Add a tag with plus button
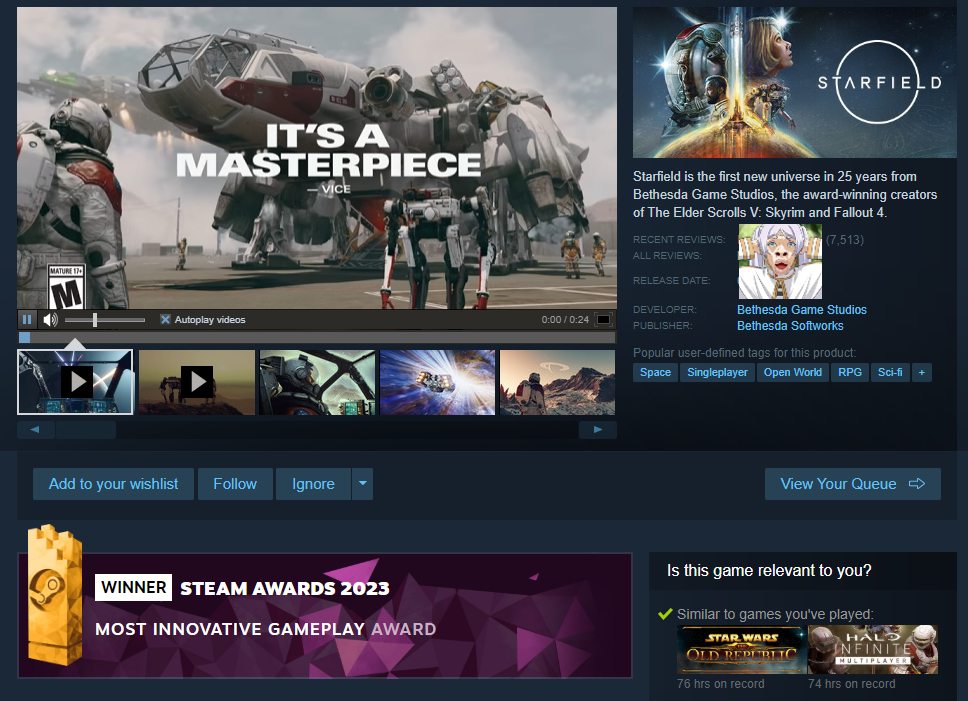968x701 pixels. click(922, 372)
